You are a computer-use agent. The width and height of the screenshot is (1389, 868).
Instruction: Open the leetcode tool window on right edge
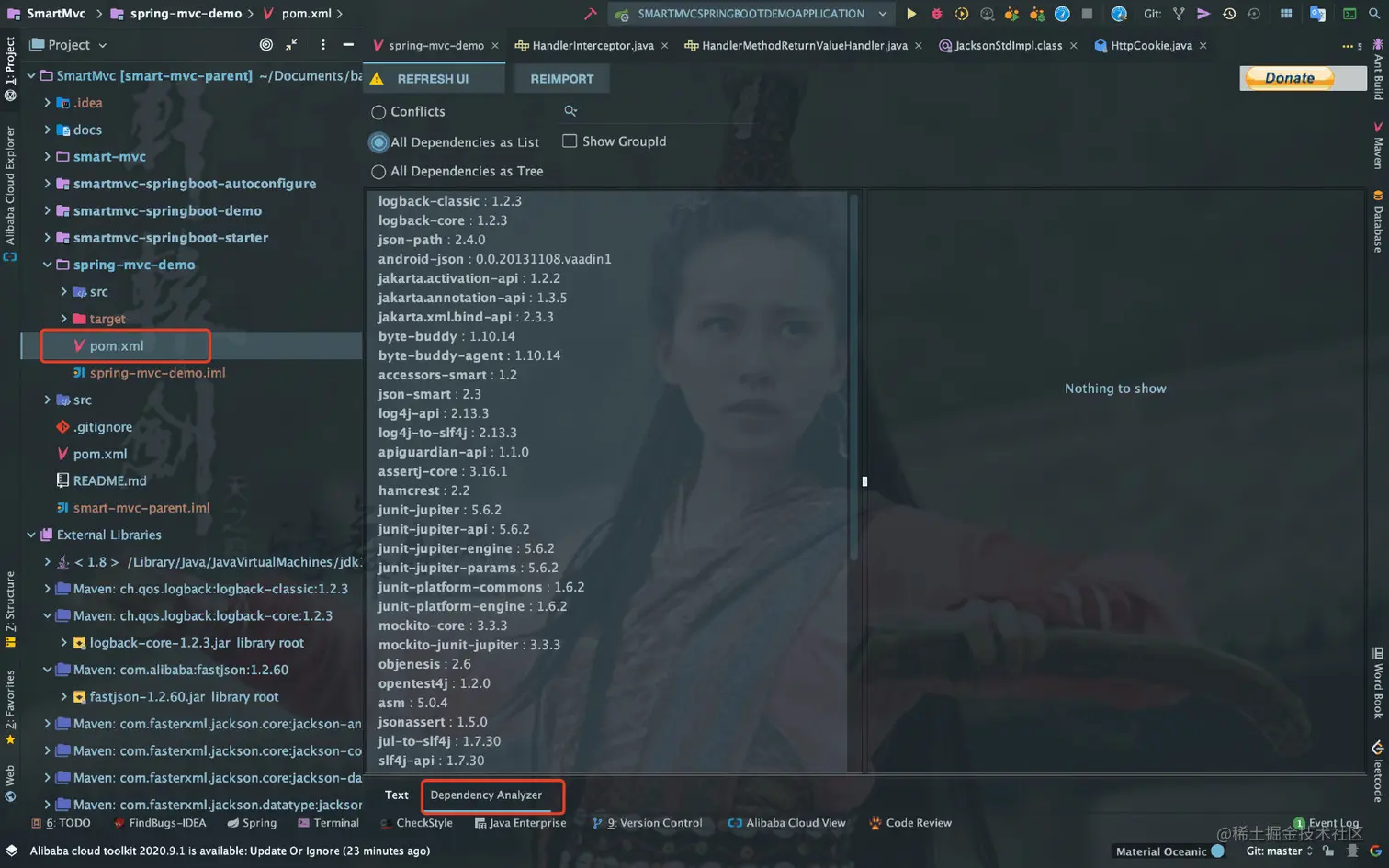1378,772
